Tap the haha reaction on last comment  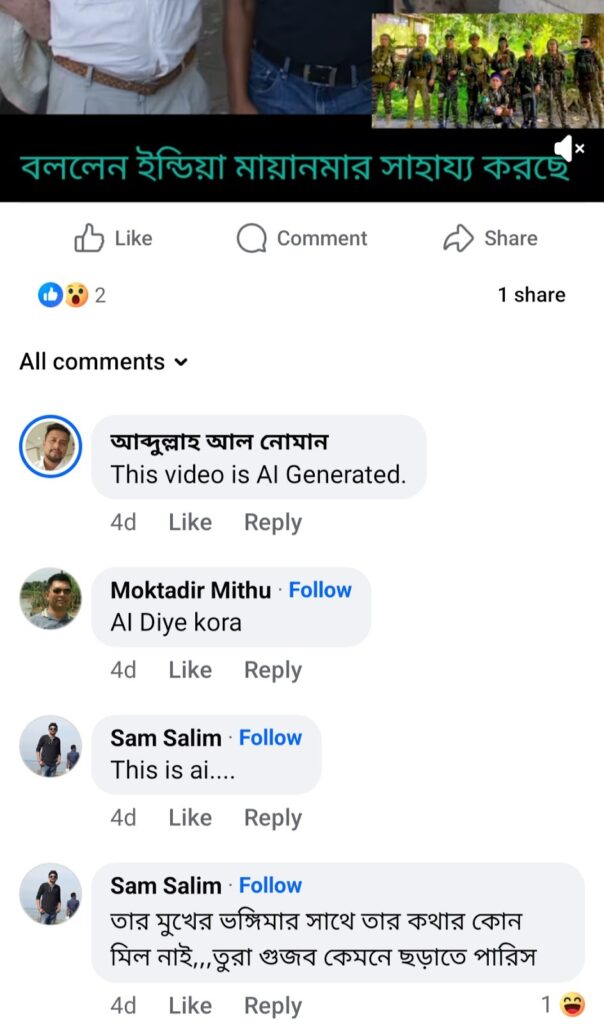coord(572,1004)
